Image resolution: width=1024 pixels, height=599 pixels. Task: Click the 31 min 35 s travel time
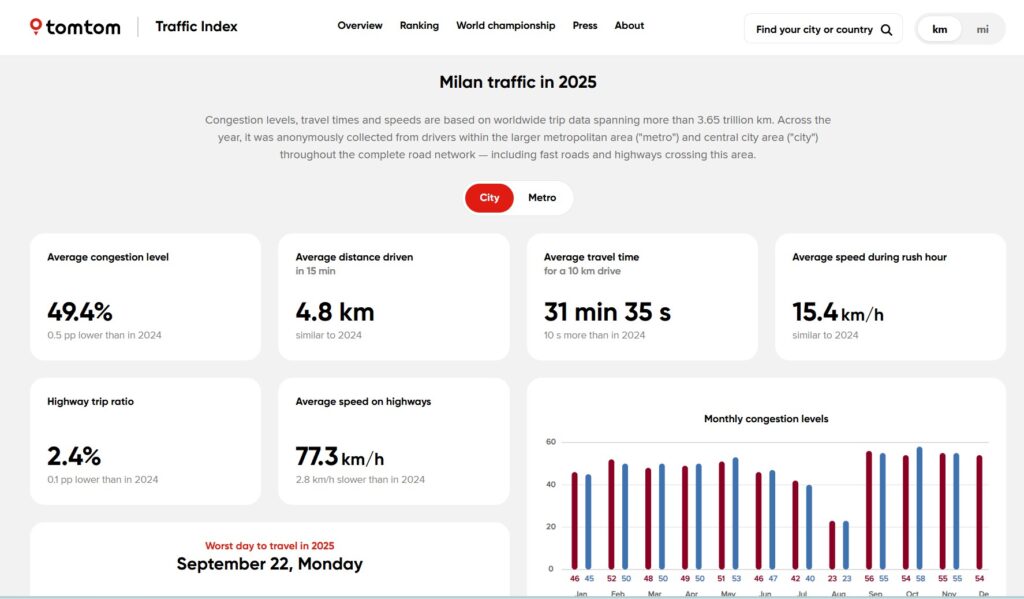(607, 312)
